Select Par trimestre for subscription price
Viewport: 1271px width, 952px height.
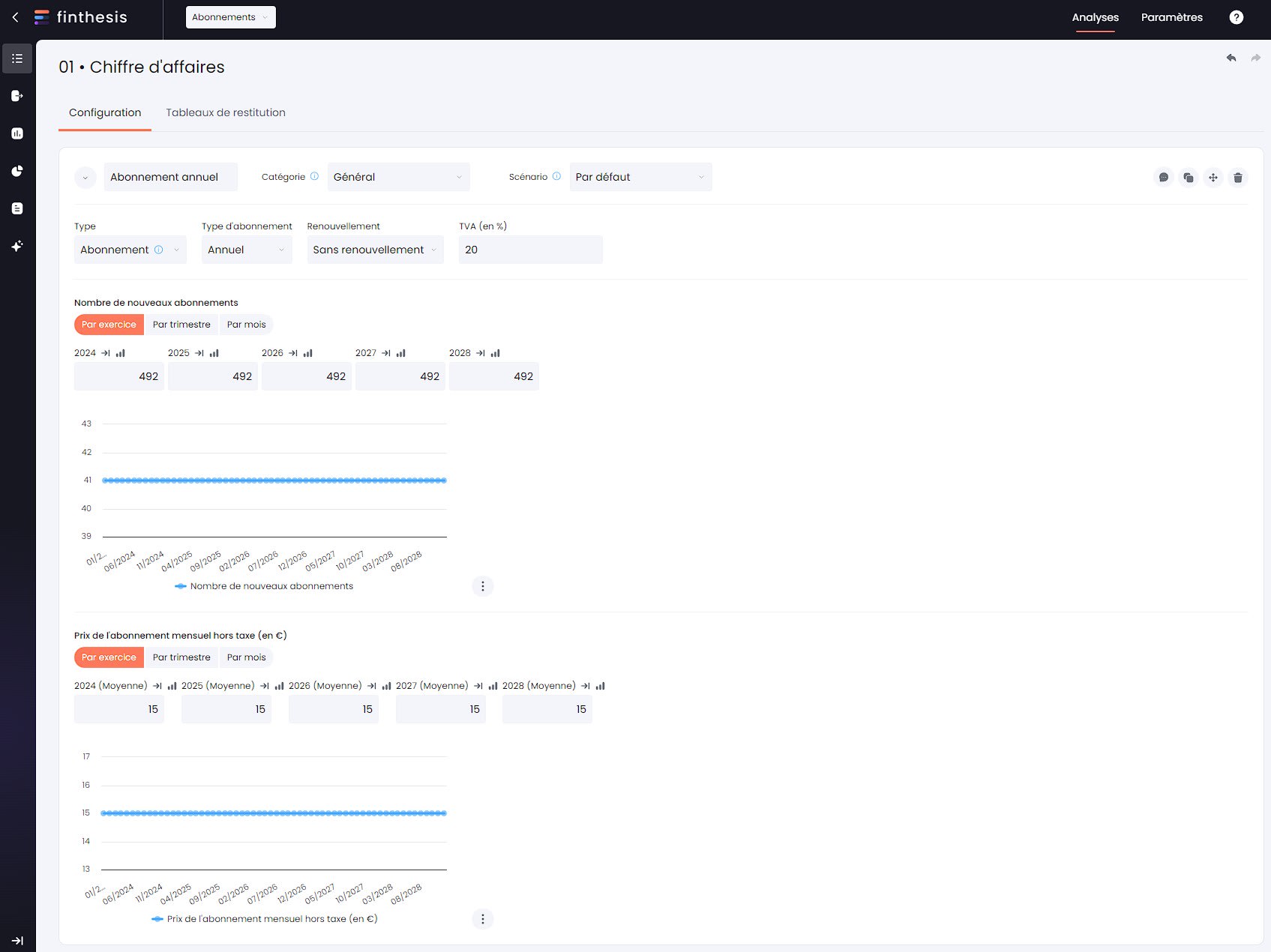coord(181,657)
